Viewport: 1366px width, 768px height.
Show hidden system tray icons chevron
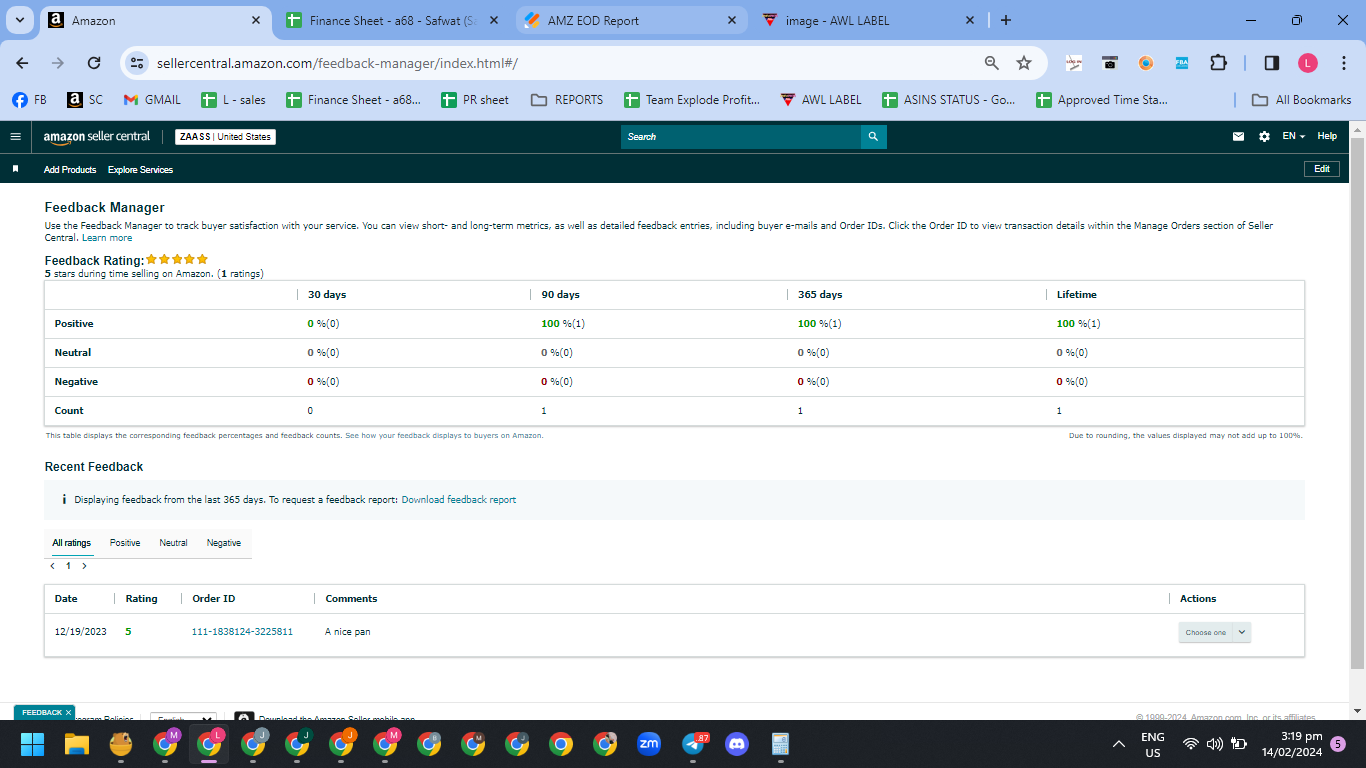[x=1119, y=743]
